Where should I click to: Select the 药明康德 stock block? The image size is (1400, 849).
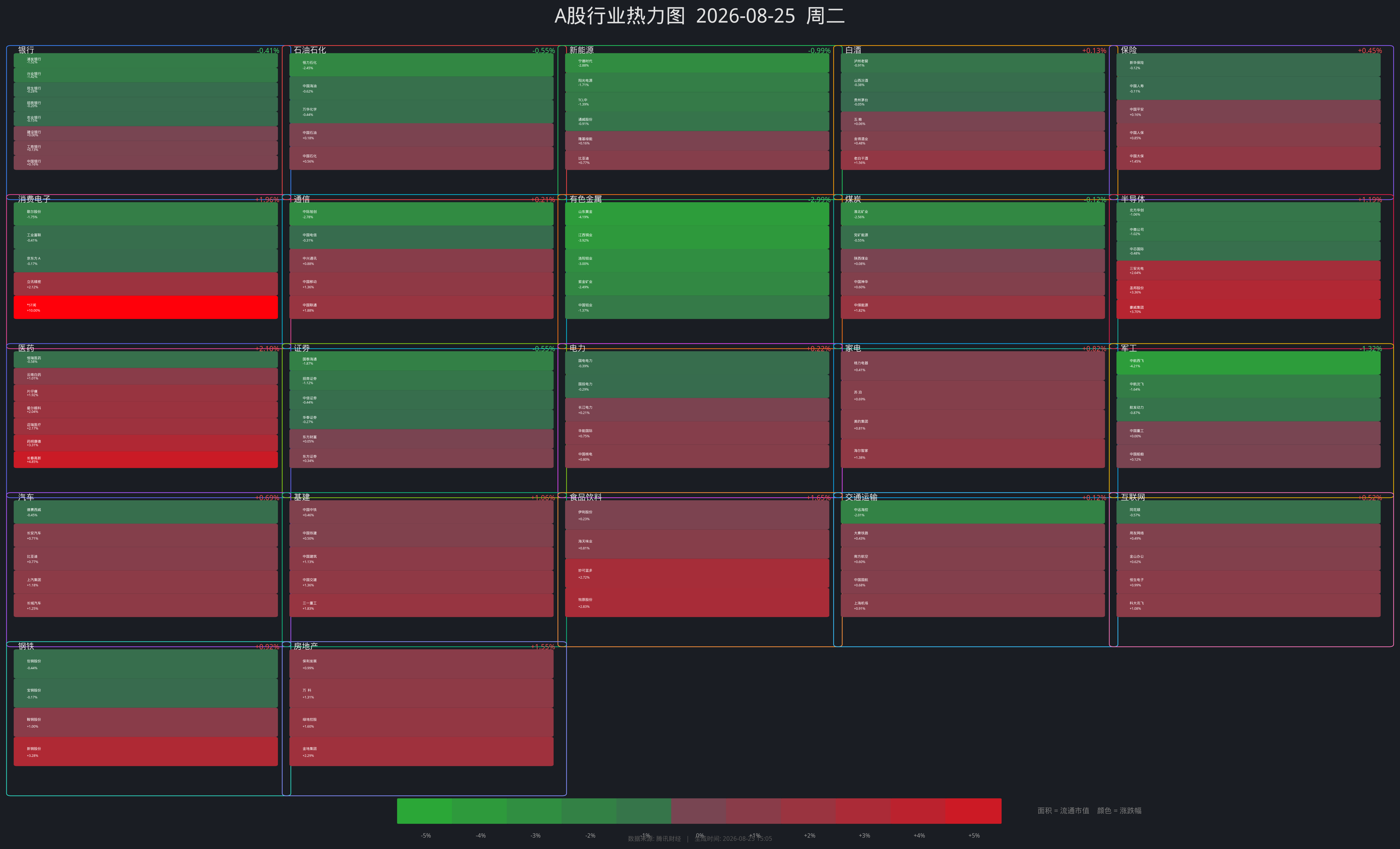tap(145, 443)
